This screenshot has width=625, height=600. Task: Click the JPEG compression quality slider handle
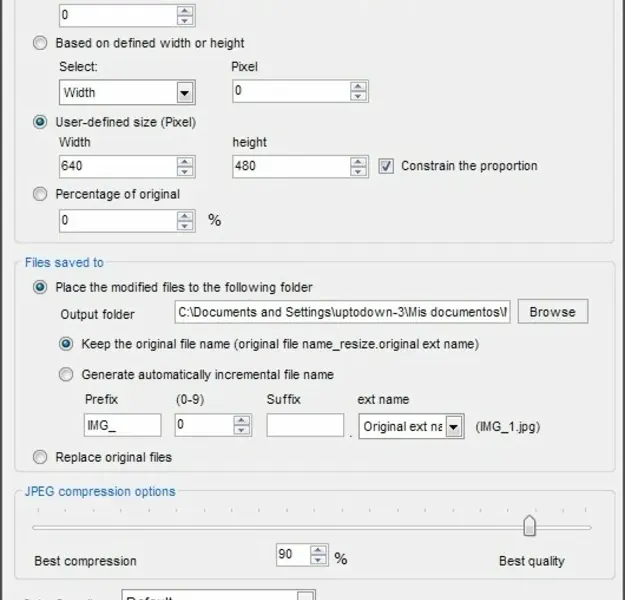click(x=529, y=526)
